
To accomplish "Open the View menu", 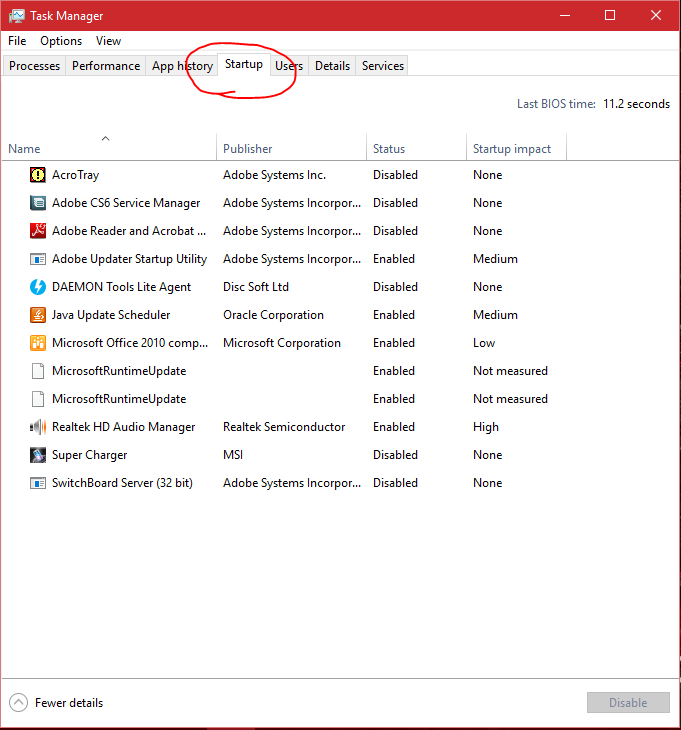I will pyautogui.click(x=108, y=41).
